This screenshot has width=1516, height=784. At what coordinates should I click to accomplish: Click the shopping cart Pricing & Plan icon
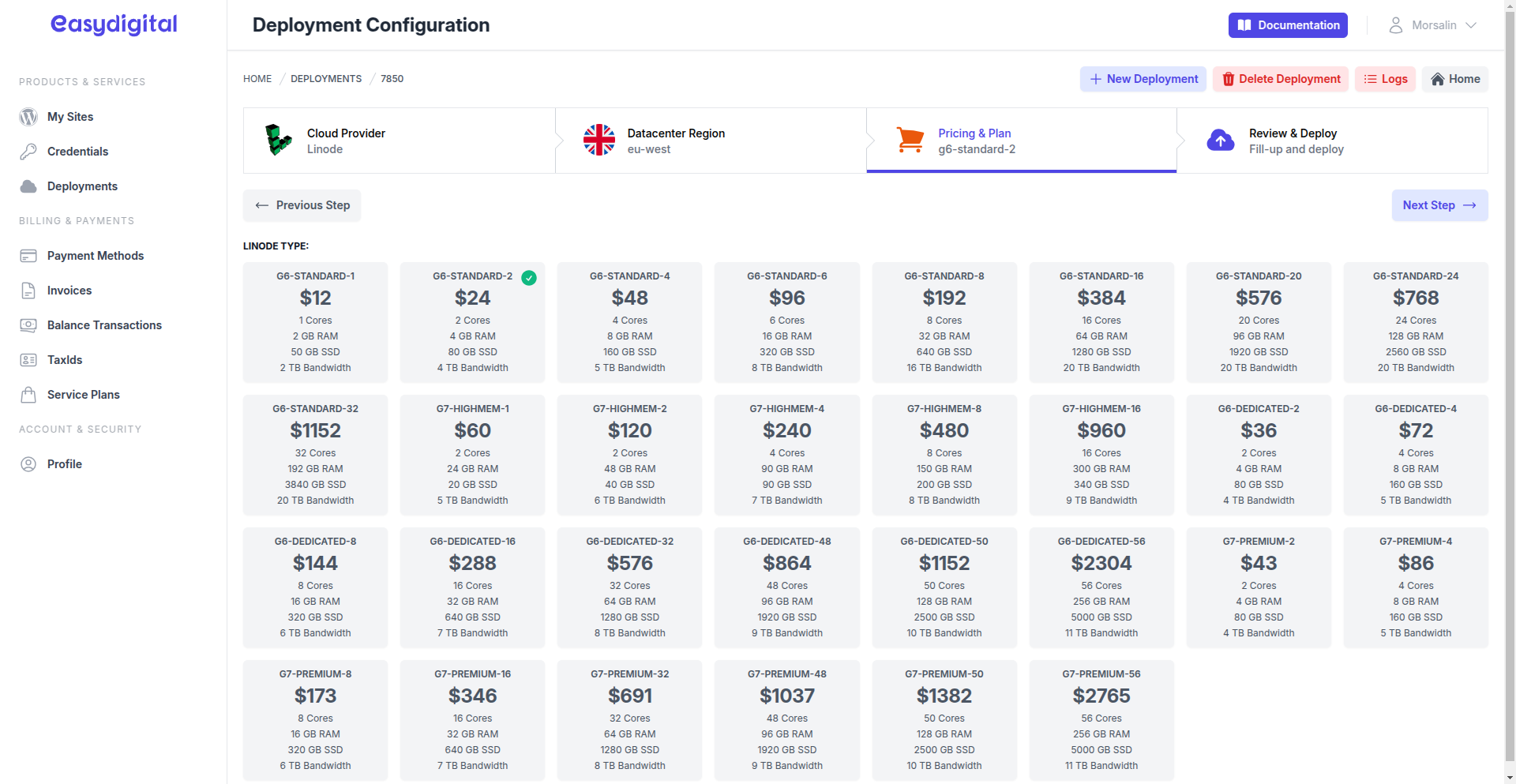pos(910,140)
